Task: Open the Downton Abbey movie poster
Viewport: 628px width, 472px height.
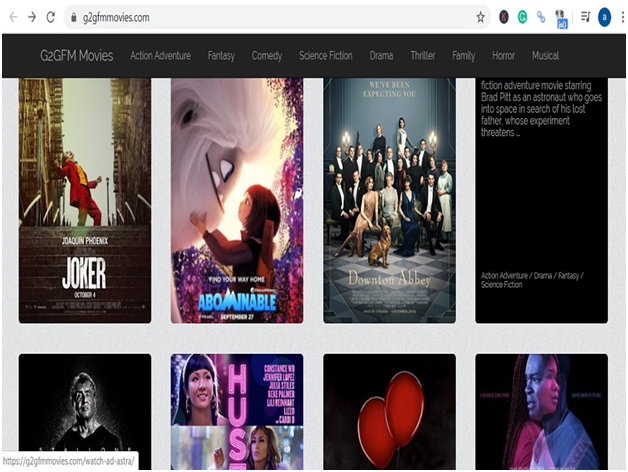Action: point(389,200)
